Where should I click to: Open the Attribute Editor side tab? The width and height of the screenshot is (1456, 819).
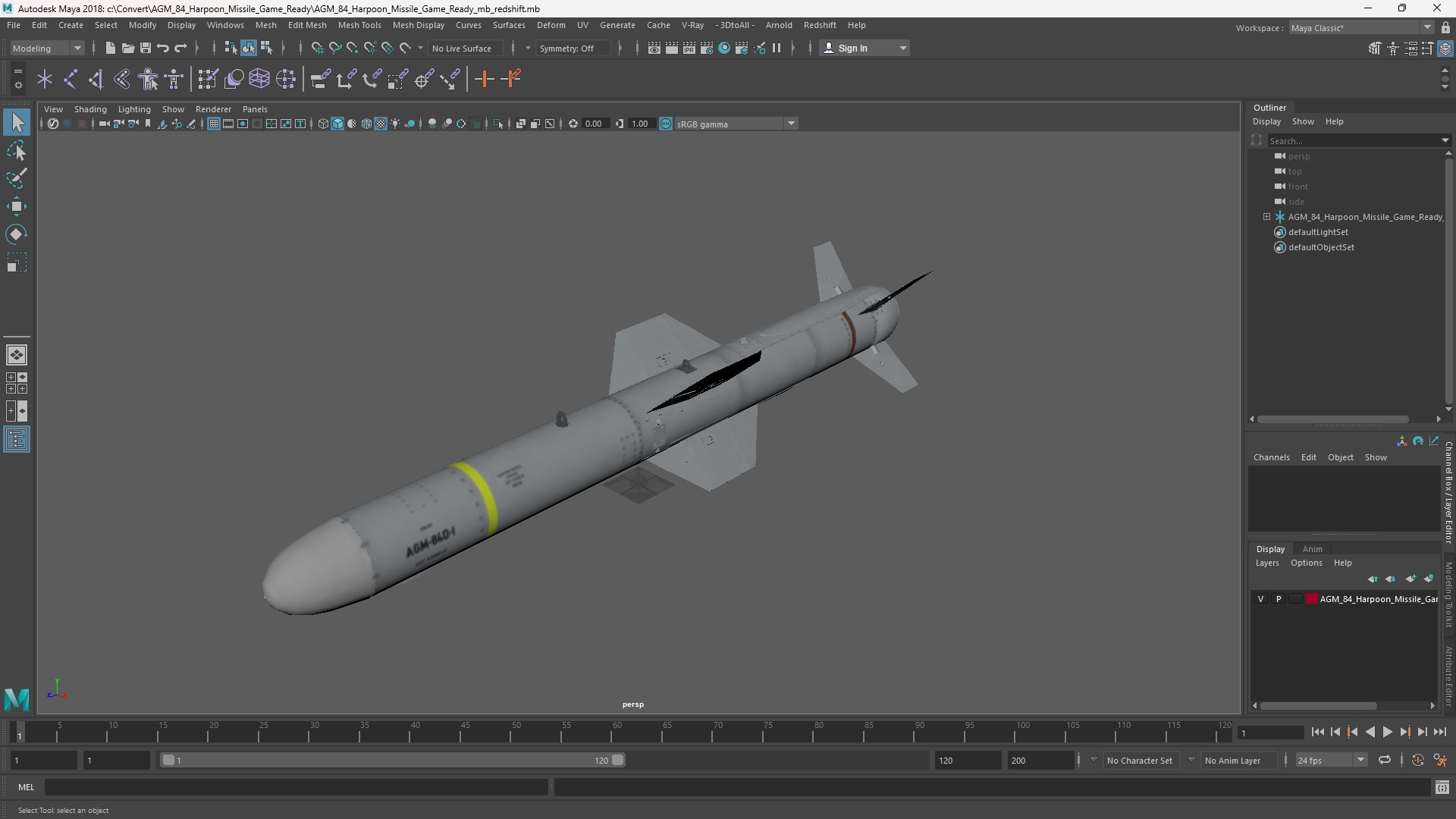pos(1448,676)
